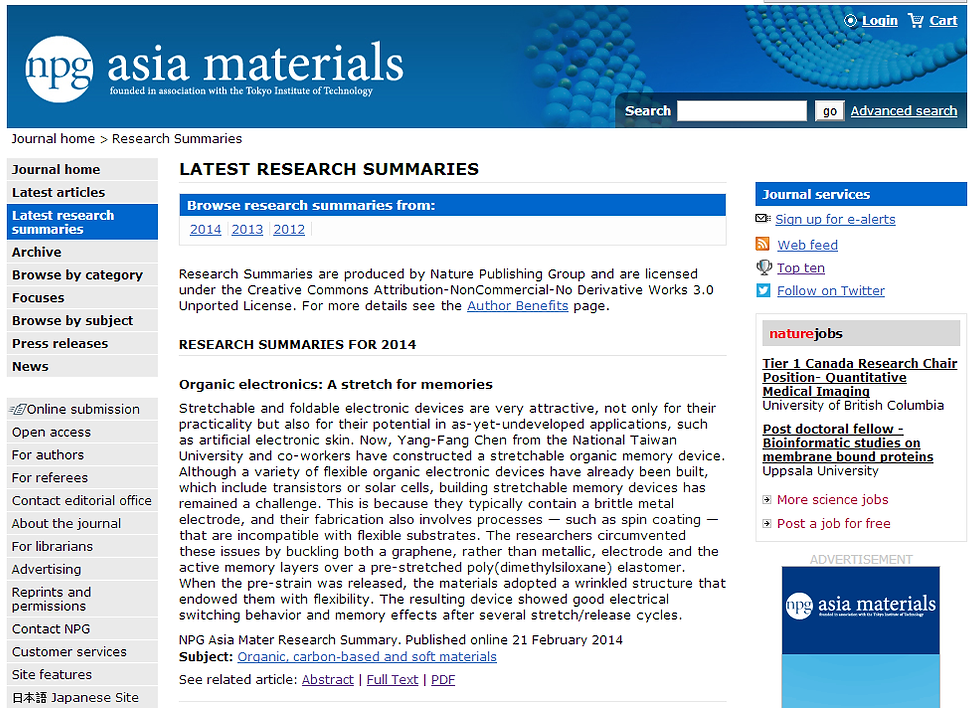Open Press releases
Screen dimensions: 980x708
click(82, 344)
